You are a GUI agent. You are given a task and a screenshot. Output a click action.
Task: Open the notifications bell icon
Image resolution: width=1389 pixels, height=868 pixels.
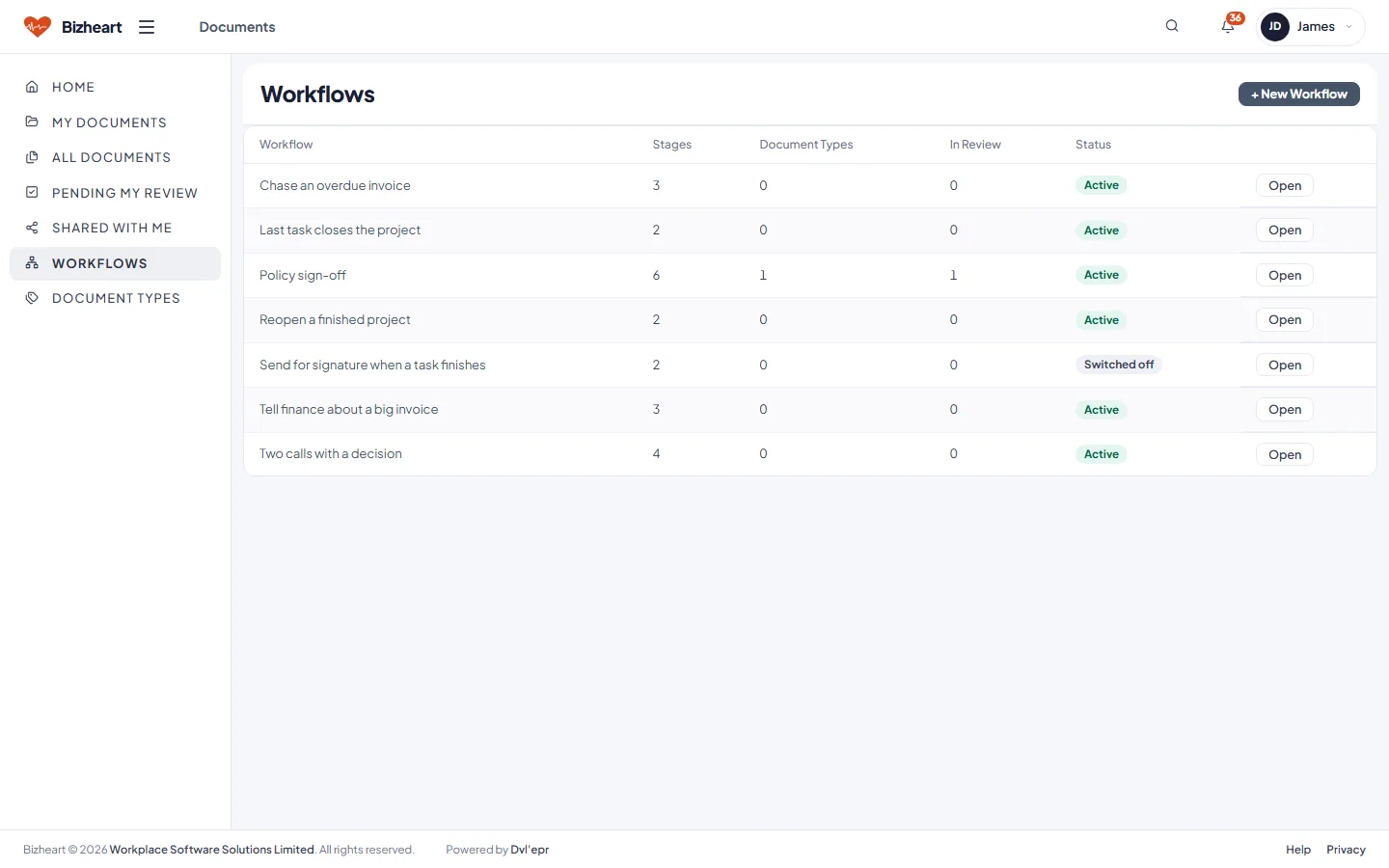(1228, 27)
